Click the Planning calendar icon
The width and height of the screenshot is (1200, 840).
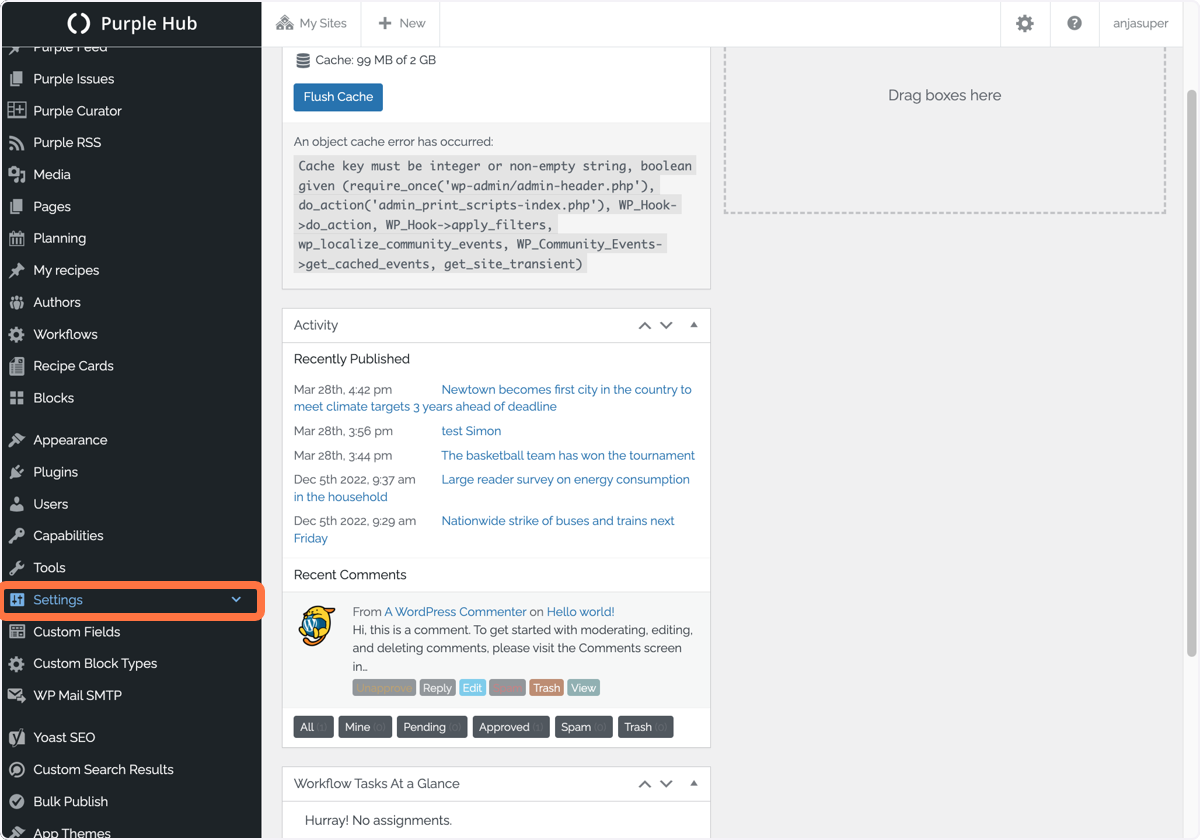(16, 239)
